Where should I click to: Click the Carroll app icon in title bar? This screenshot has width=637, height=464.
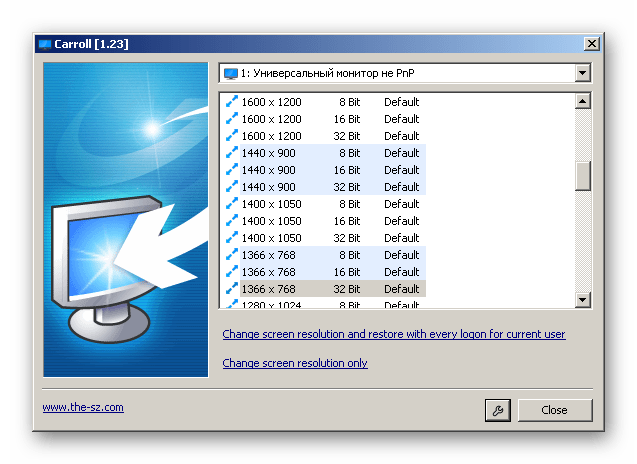click(x=45, y=45)
